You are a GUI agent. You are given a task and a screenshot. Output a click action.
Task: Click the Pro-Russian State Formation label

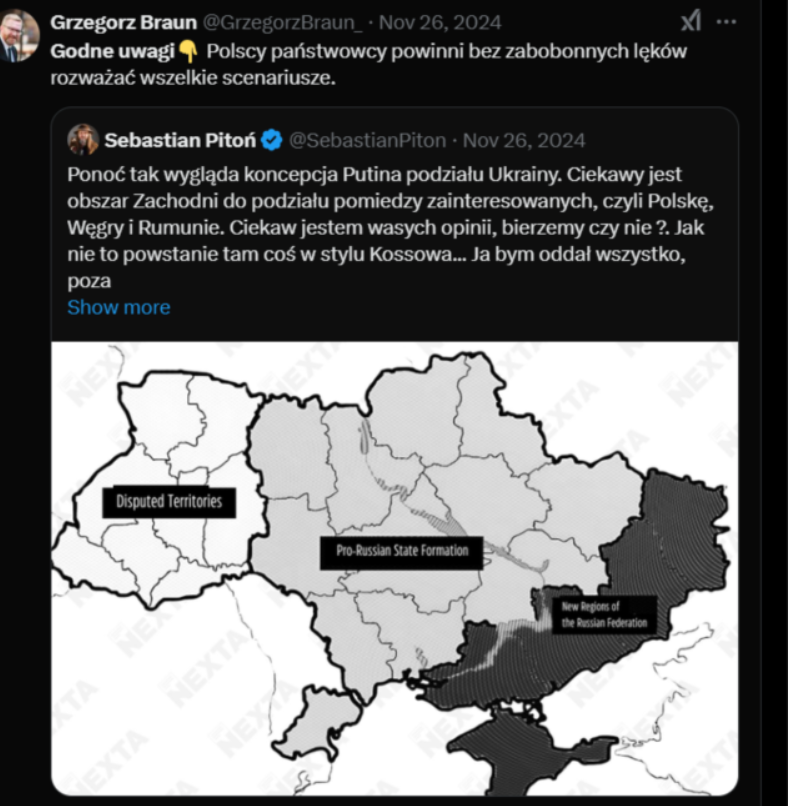(x=401, y=551)
